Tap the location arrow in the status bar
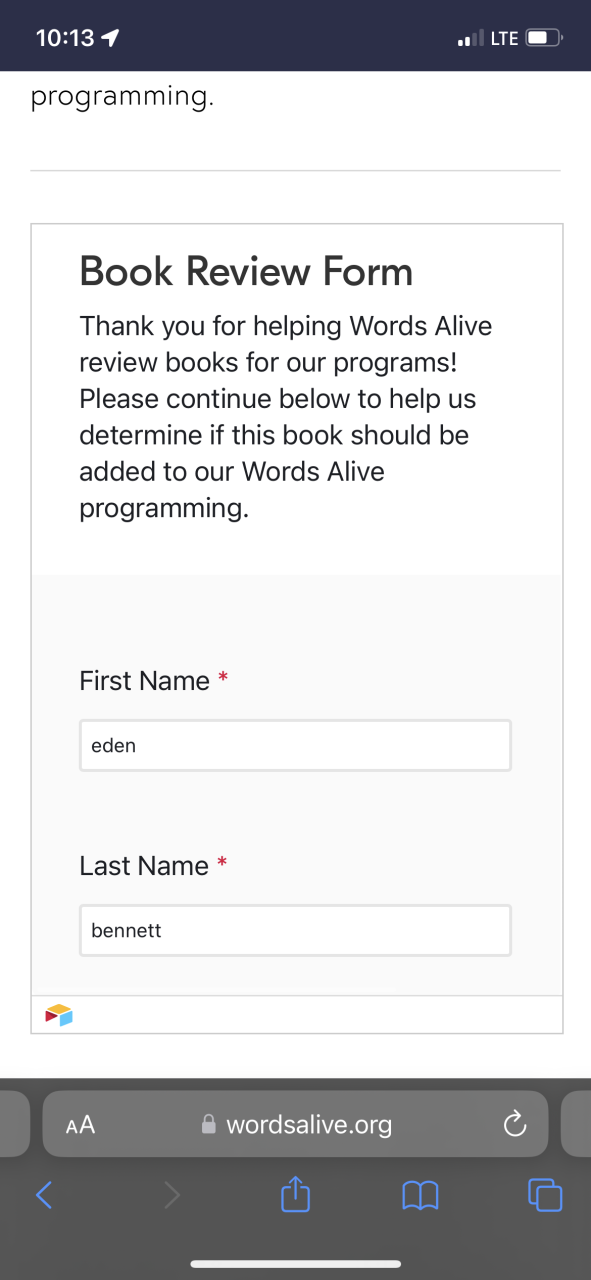591x1280 pixels. coord(110,38)
